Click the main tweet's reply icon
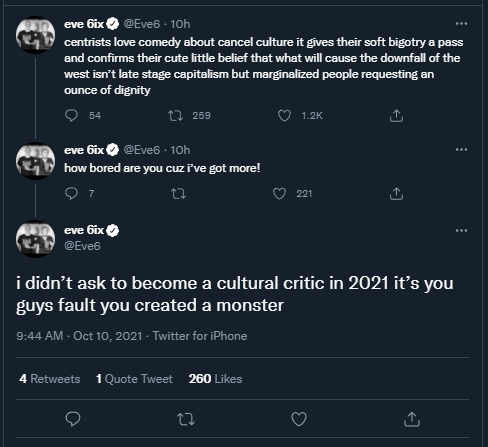This screenshot has height=447, width=488. pyautogui.click(x=73, y=419)
